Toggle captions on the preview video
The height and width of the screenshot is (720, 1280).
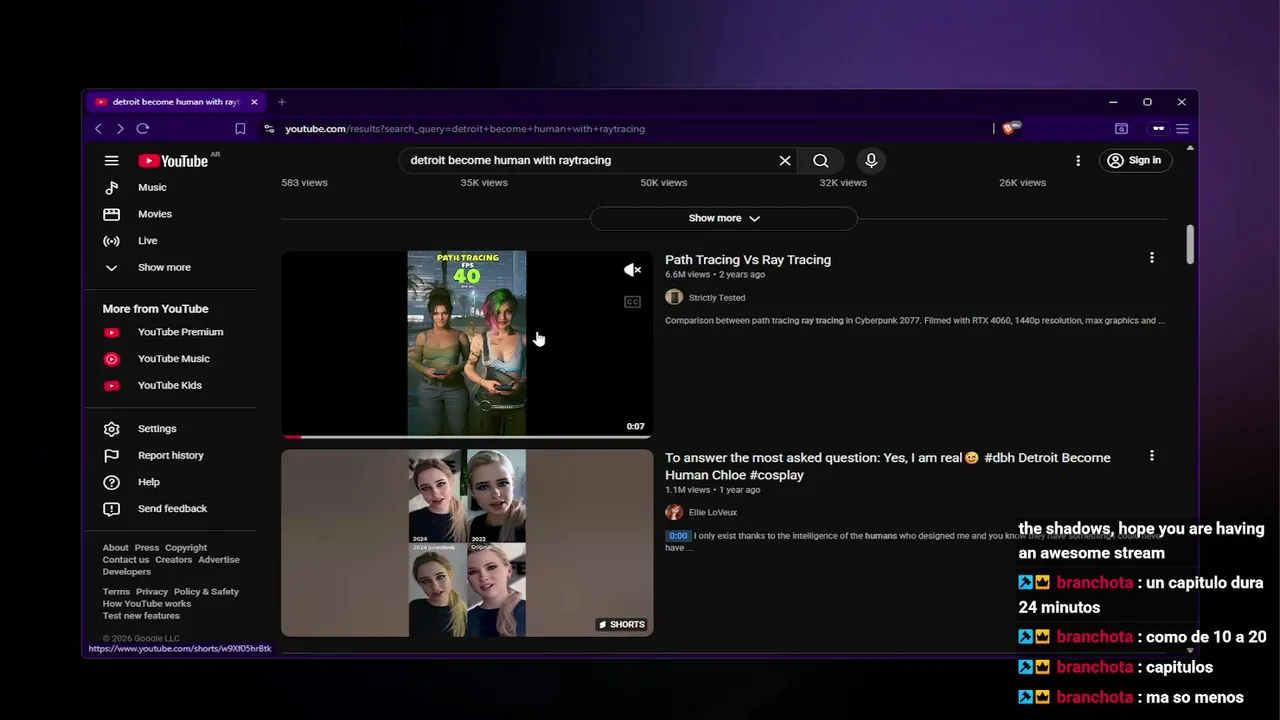632,302
